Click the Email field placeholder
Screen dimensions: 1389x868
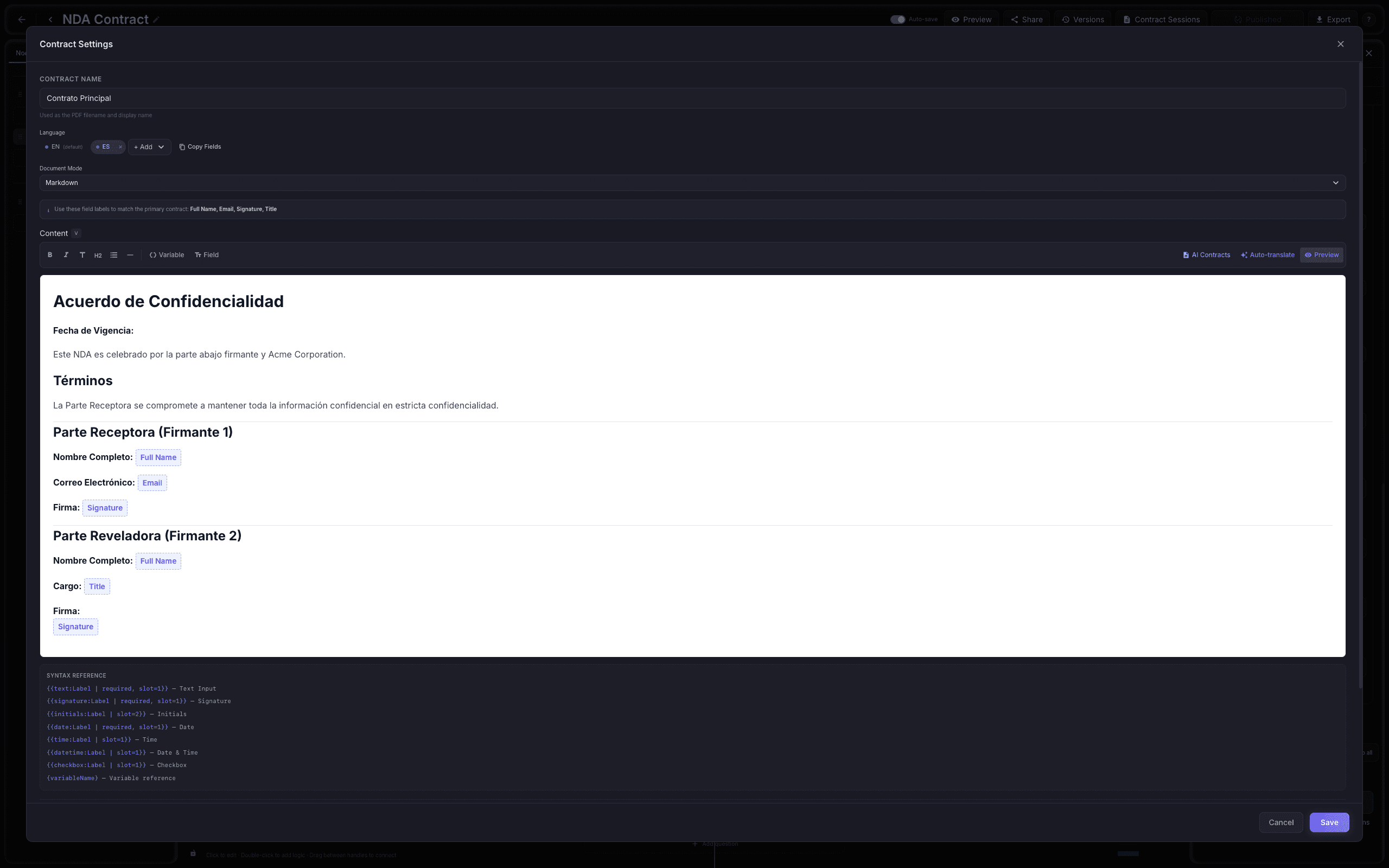point(152,483)
